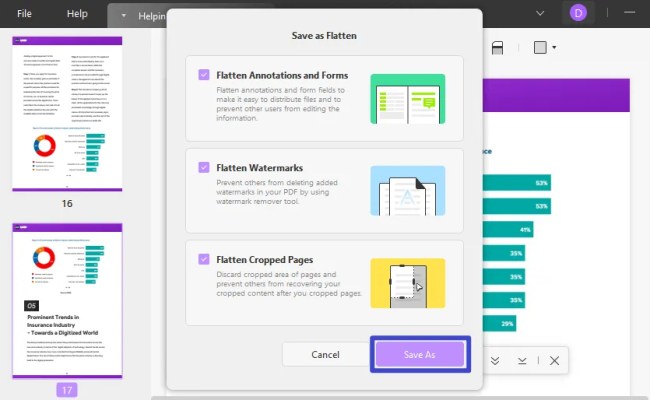Viewport: 650px width, 400px height.
Task: Click the Flatten Annotations and Forms title
Action: click(282, 75)
